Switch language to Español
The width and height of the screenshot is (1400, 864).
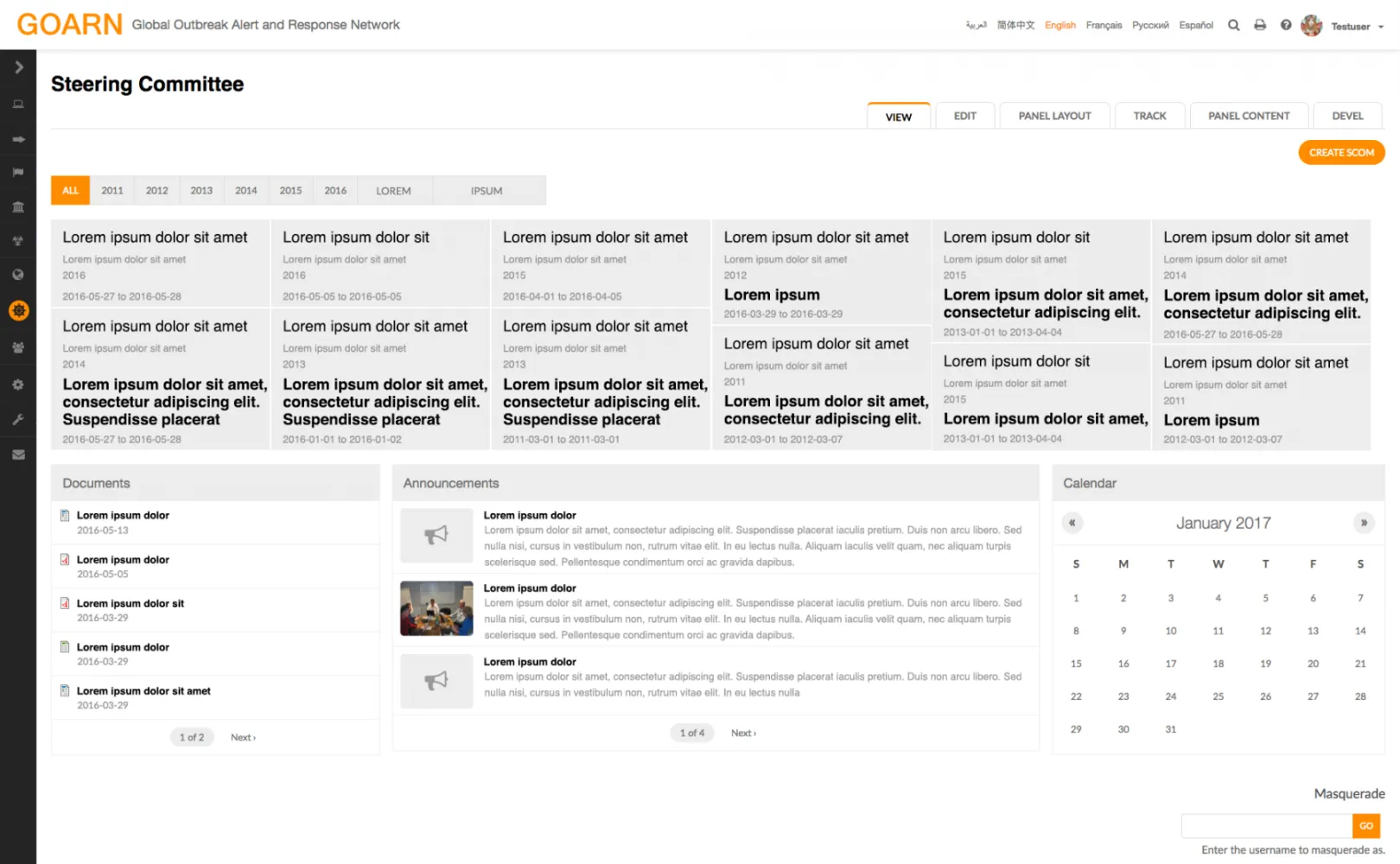pyautogui.click(x=1196, y=25)
